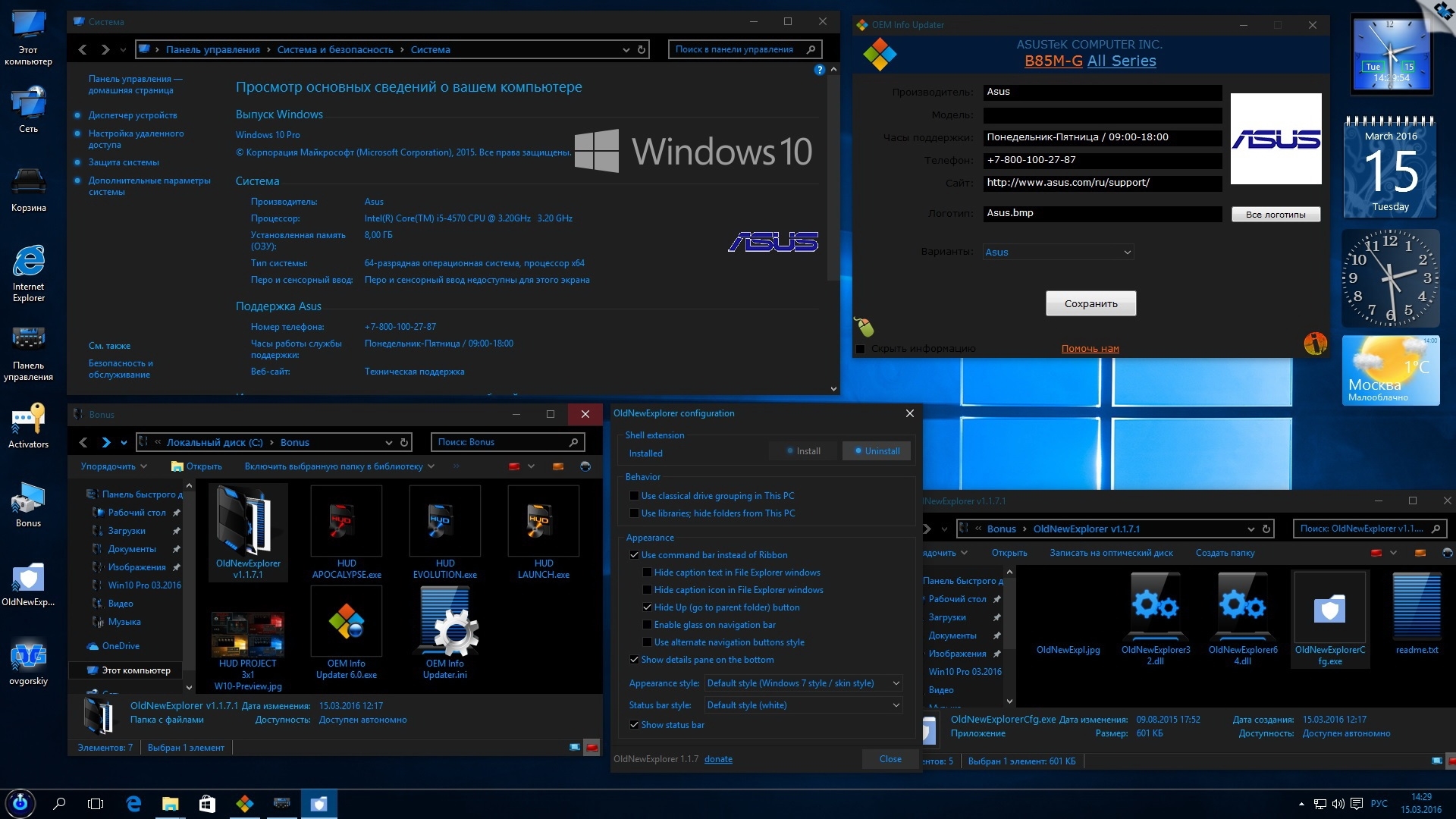Click Диспетчер устройств link in Система window

coord(133,115)
